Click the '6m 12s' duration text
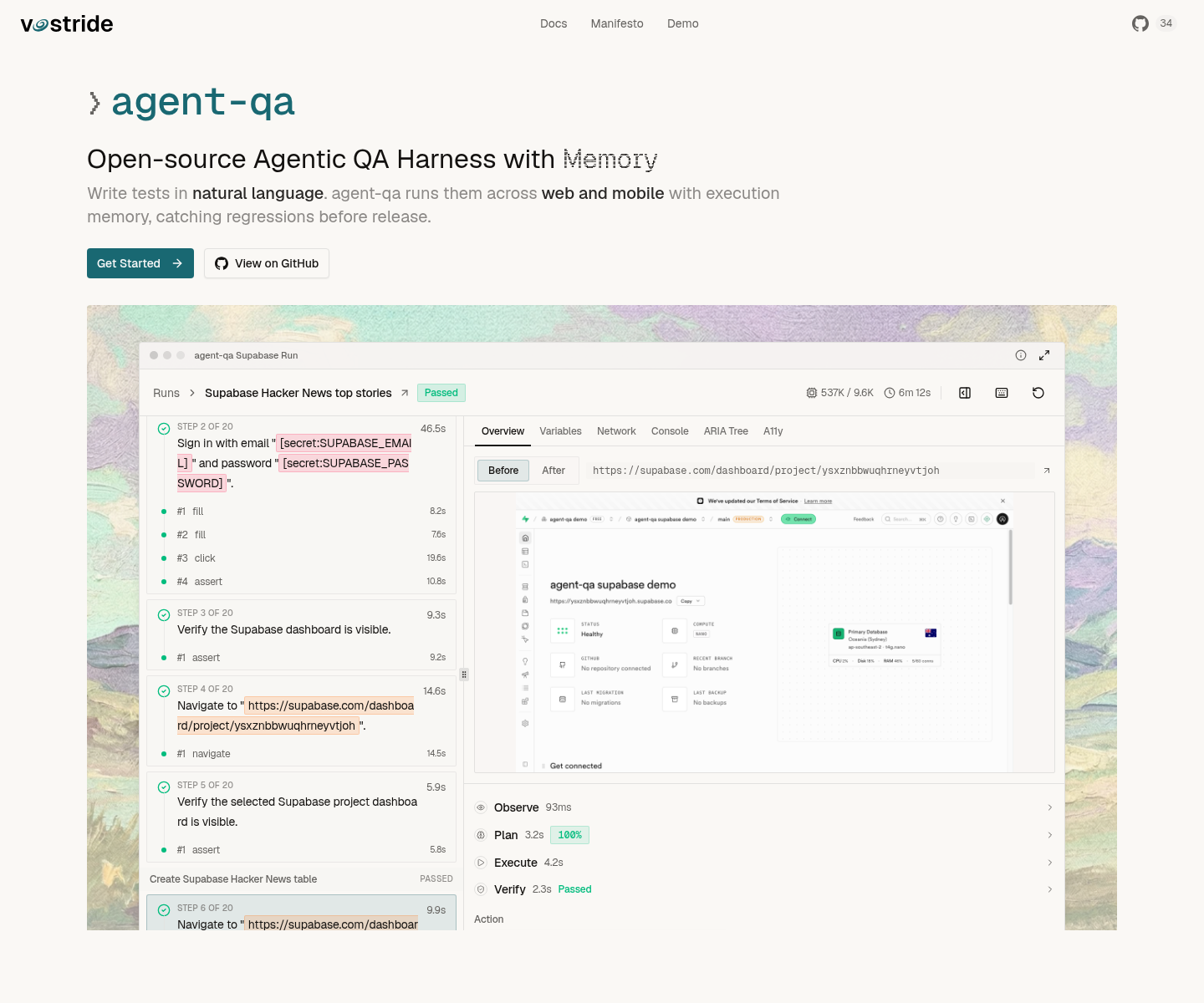1204x1003 pixels. (x=915, y=393)
